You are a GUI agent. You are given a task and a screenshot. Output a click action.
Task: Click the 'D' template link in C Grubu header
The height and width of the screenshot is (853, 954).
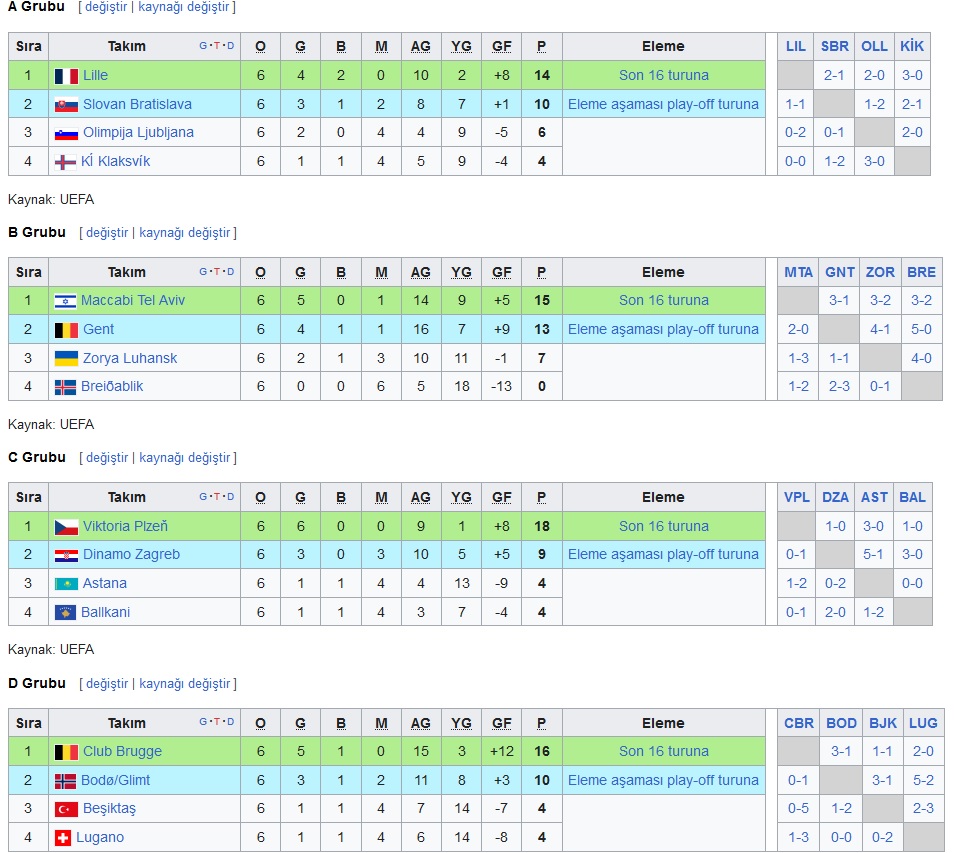tap(231, 496)
